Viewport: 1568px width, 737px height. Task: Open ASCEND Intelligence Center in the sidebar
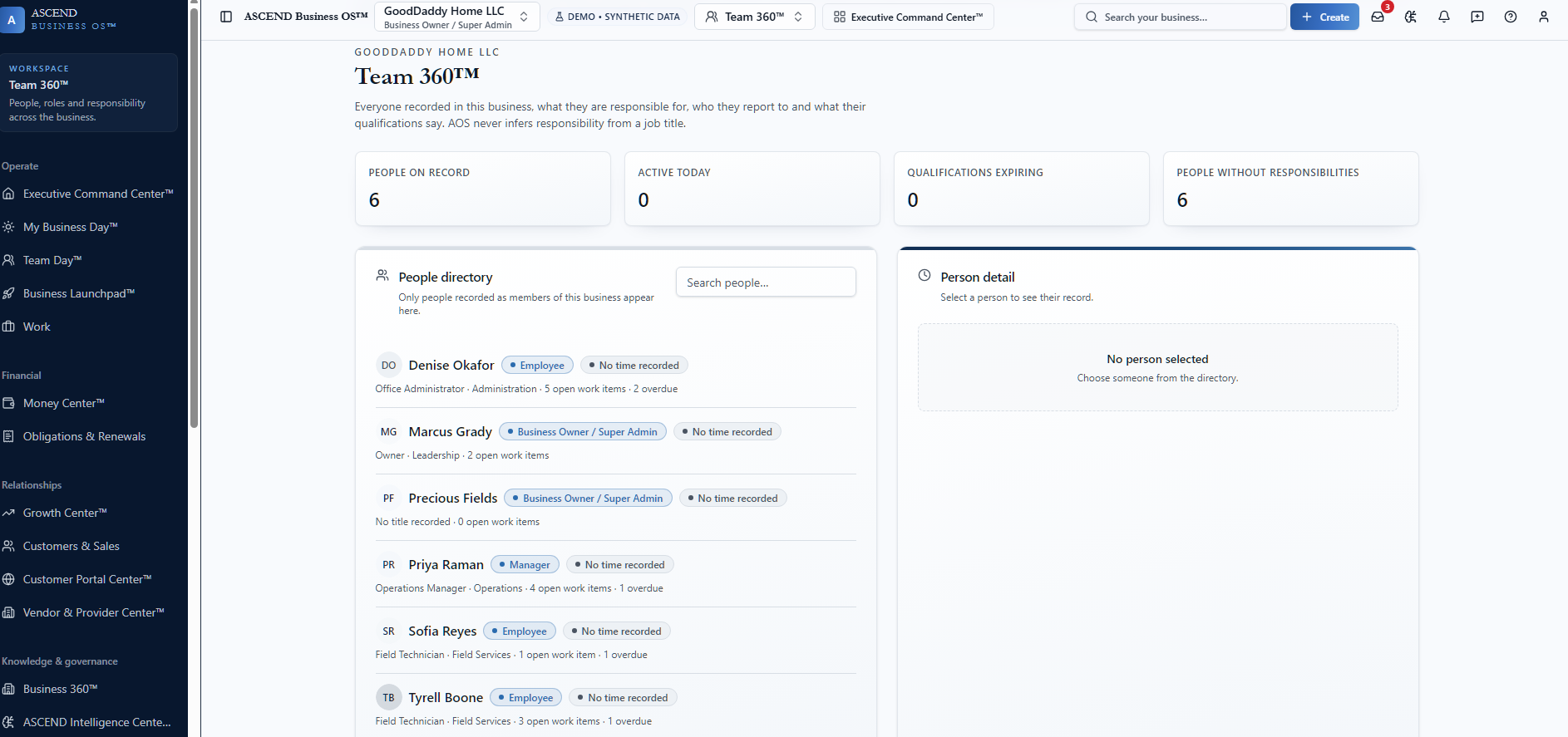88,722
